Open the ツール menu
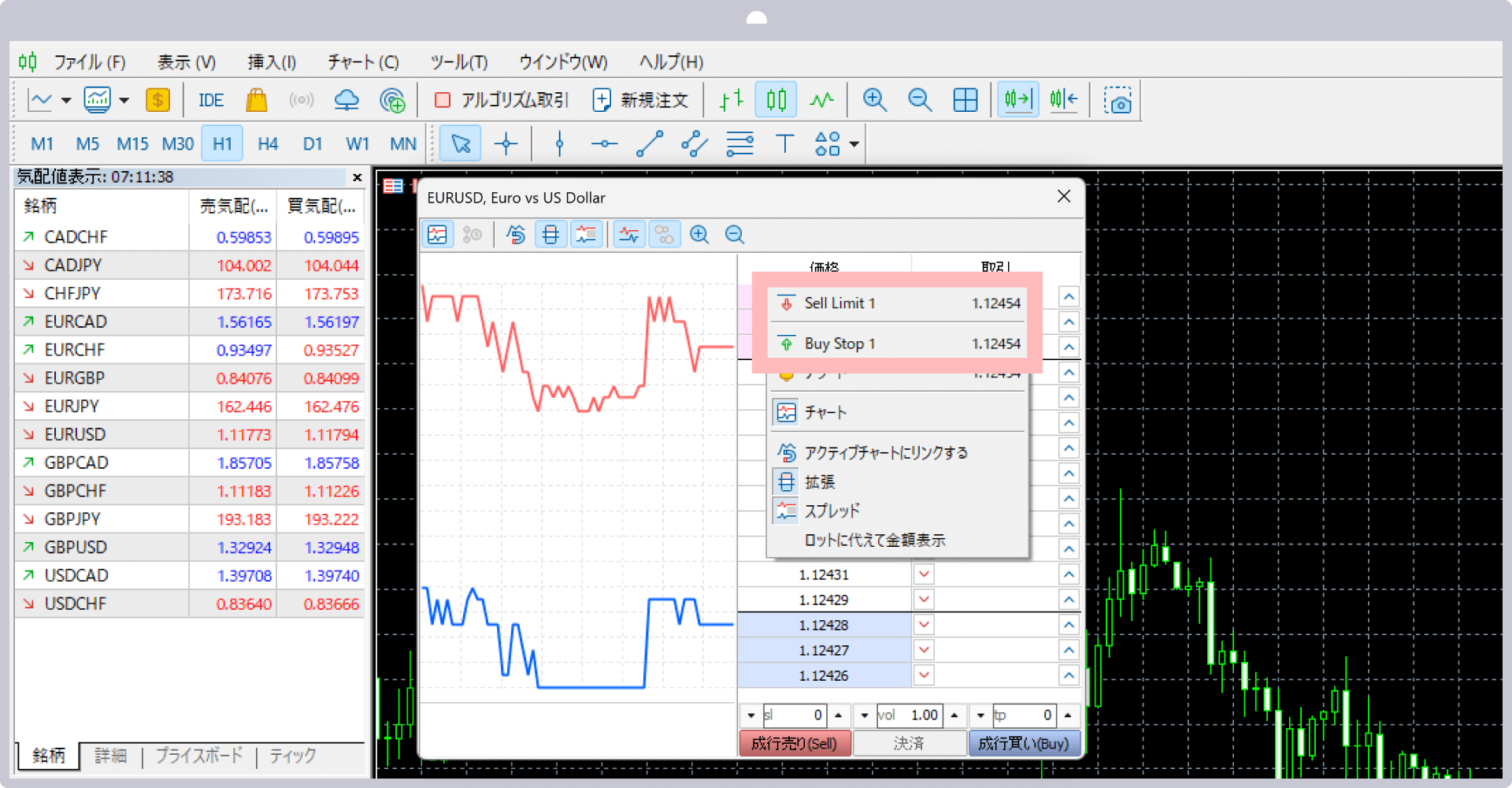Screen dimensions: 1512x788 tap(459, 61)
